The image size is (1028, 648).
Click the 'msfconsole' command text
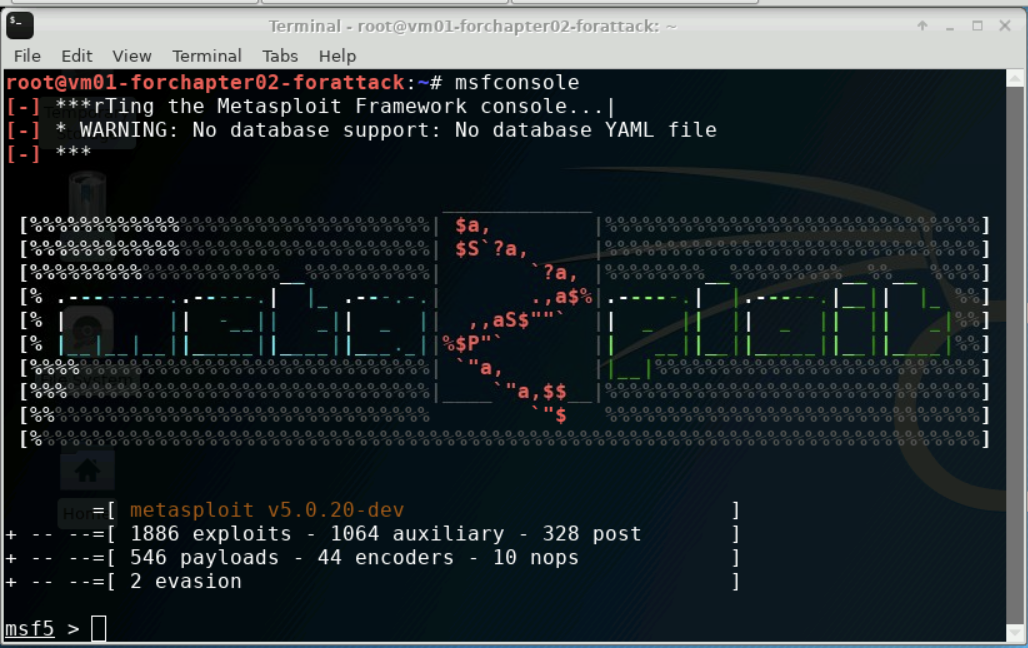pyautogui.click(x=517, y=83)
